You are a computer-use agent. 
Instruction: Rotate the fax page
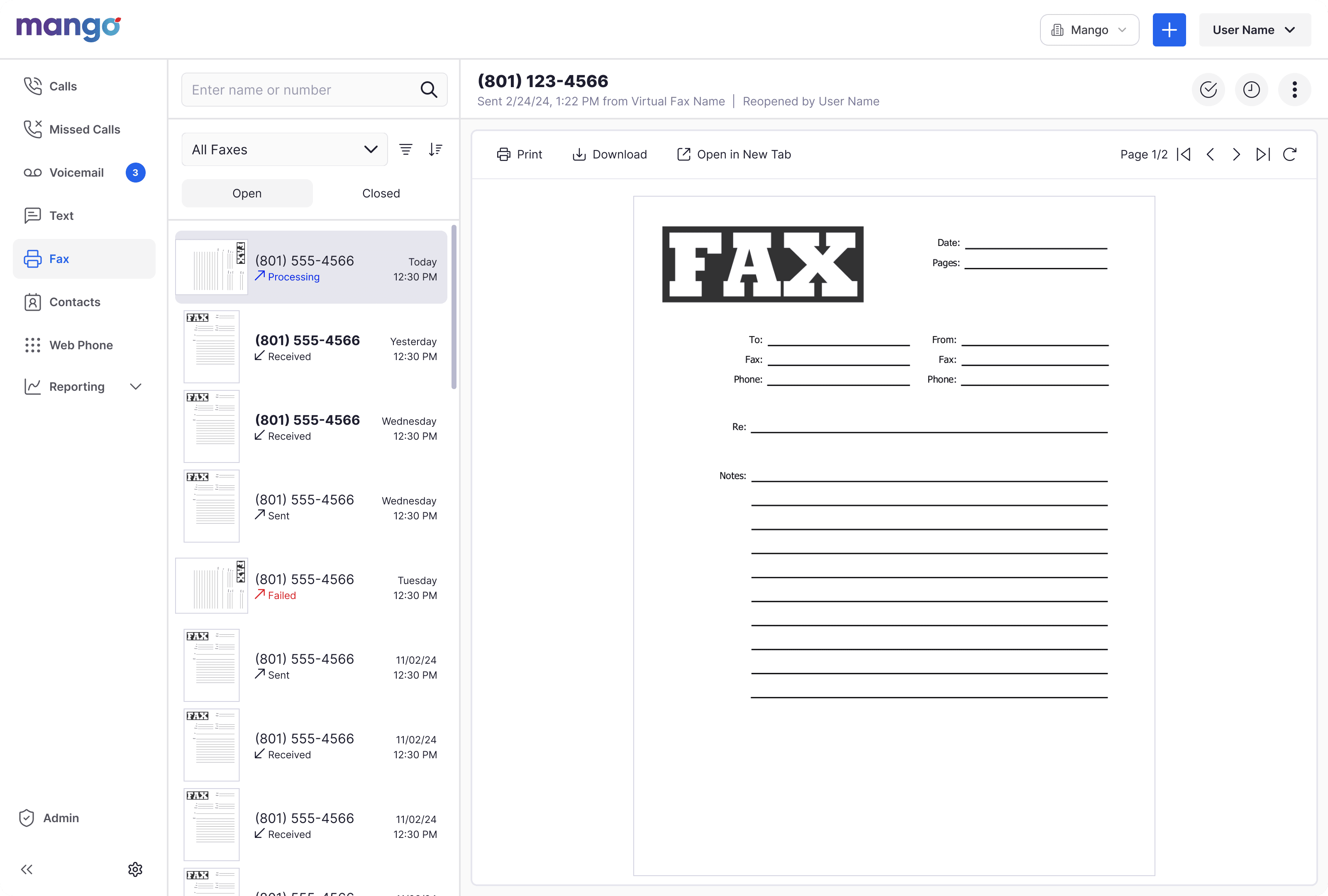tap(1290, 154)
